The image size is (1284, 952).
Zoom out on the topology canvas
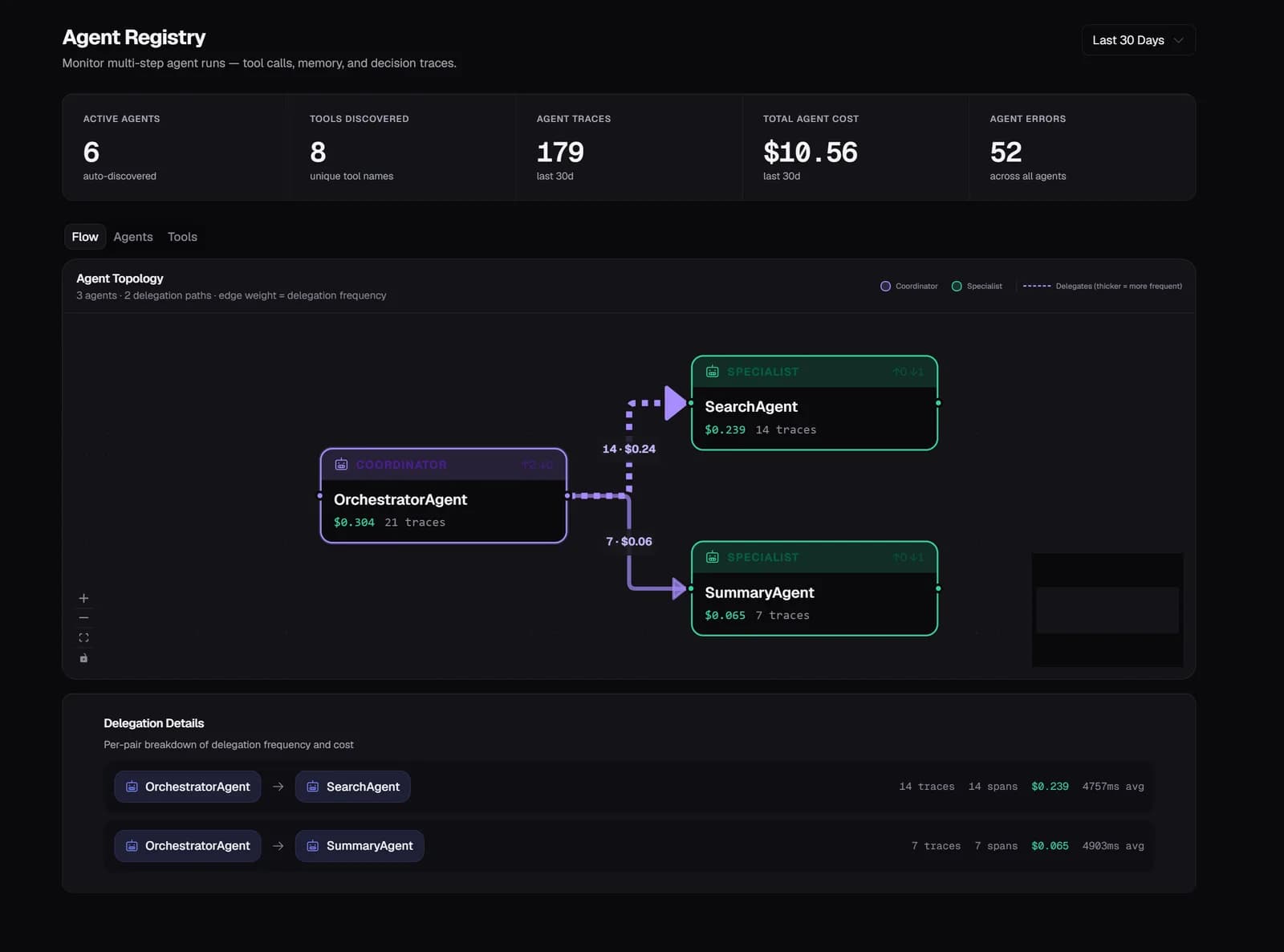click(83, 618)
